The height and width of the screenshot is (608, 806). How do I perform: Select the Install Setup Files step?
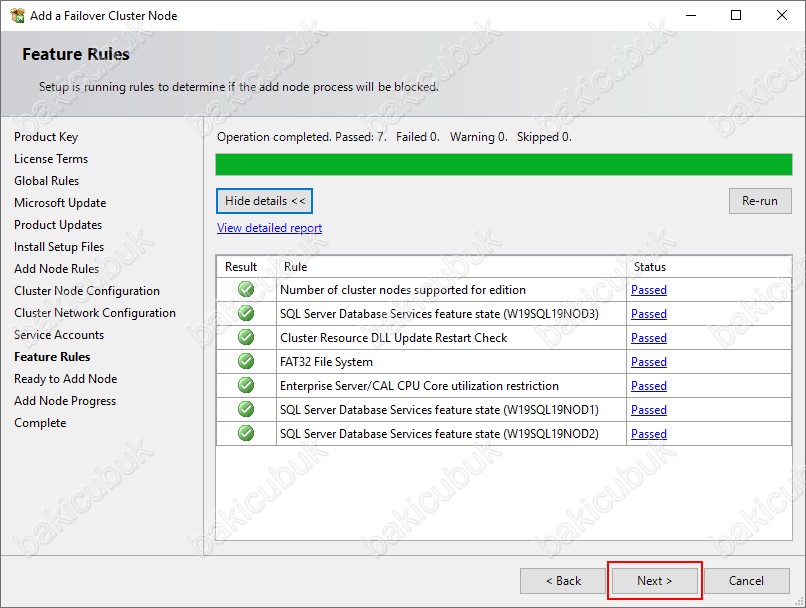coord(59,247)
